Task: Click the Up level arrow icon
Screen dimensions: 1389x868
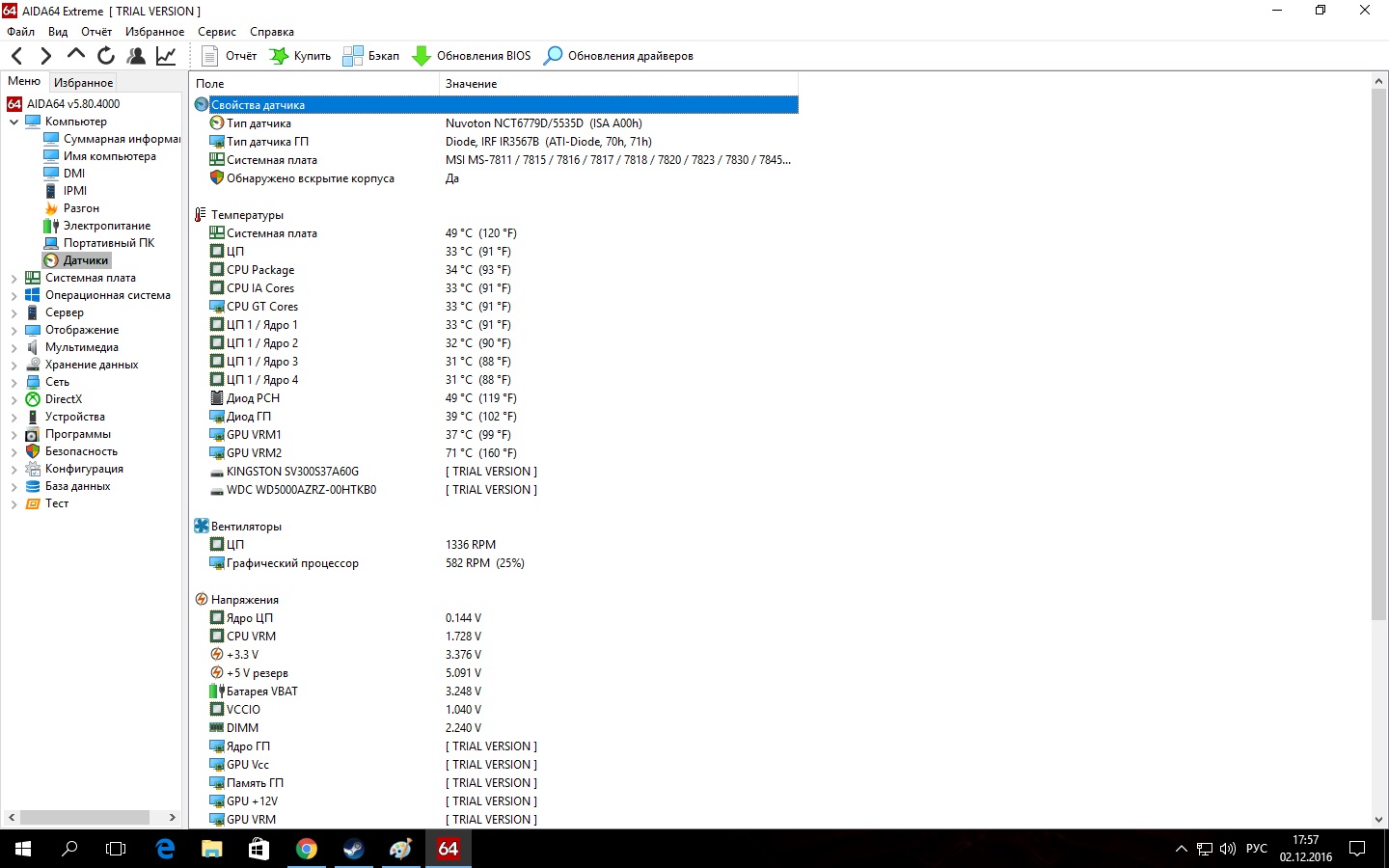Action: click(x=76, y=55)
